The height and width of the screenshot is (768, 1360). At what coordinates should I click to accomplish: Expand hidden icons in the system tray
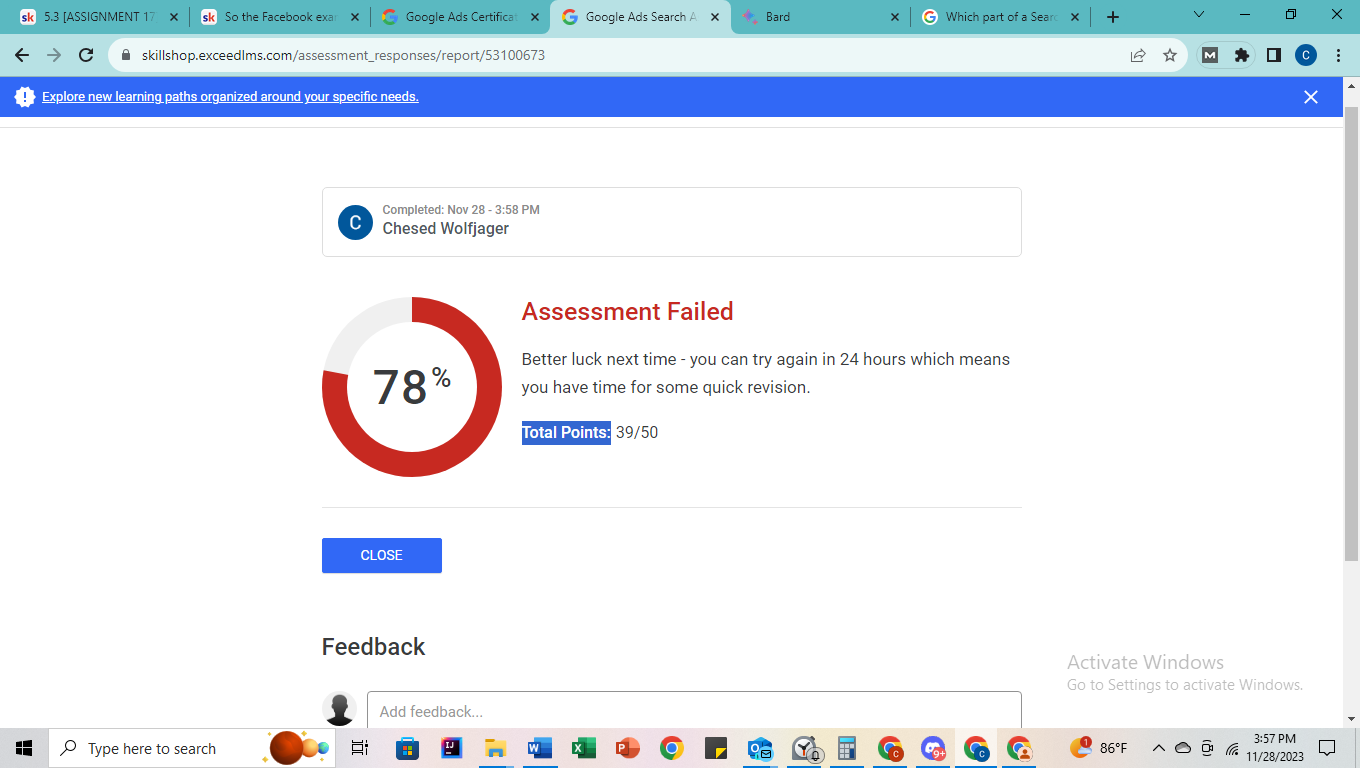[x=1158, y=748]
